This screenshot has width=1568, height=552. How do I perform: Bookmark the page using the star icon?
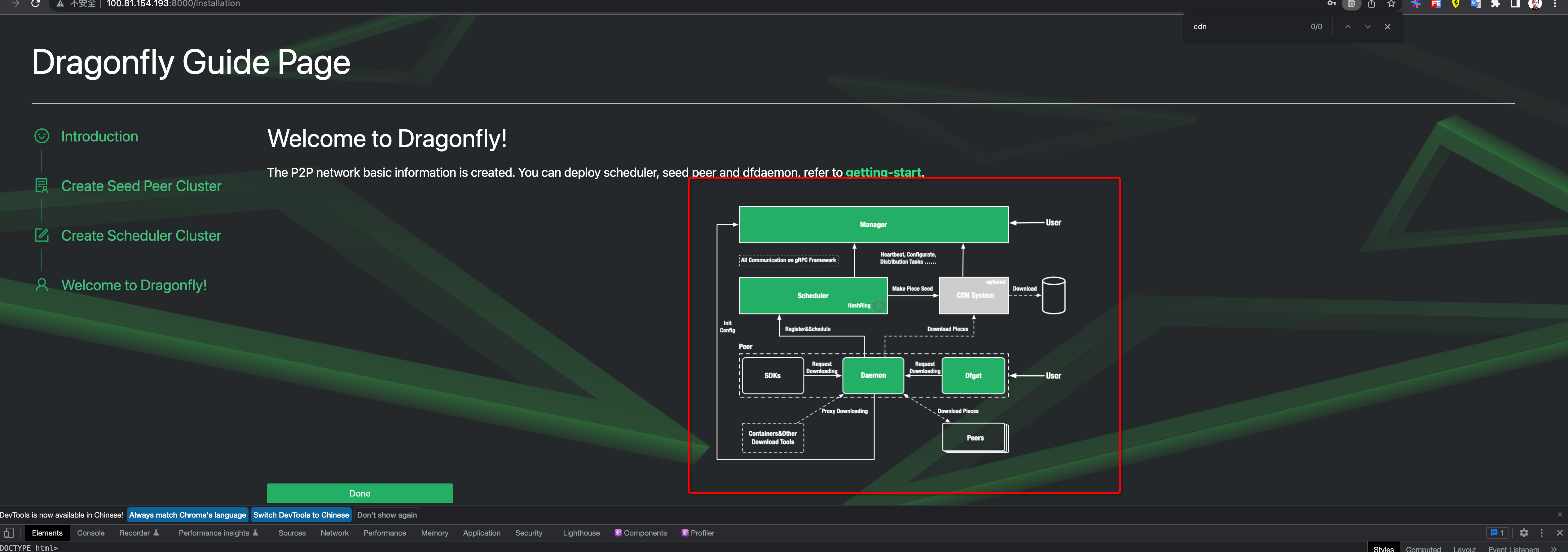(x=1391, y=4)
